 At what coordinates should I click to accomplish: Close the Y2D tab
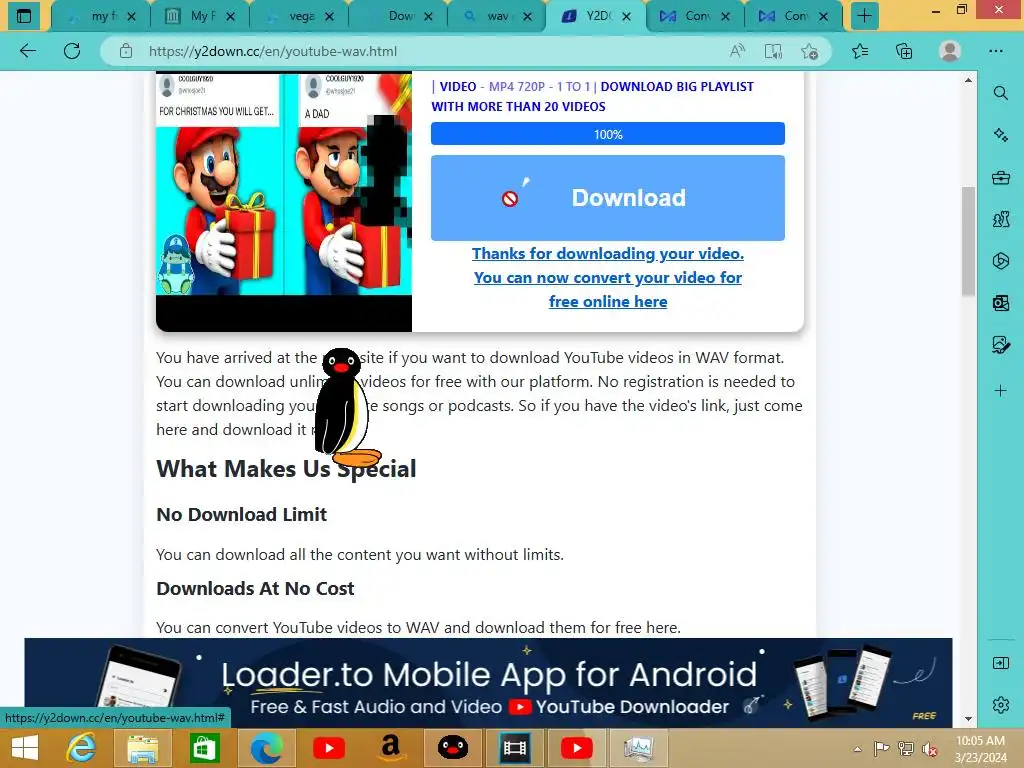coord(626,16)
